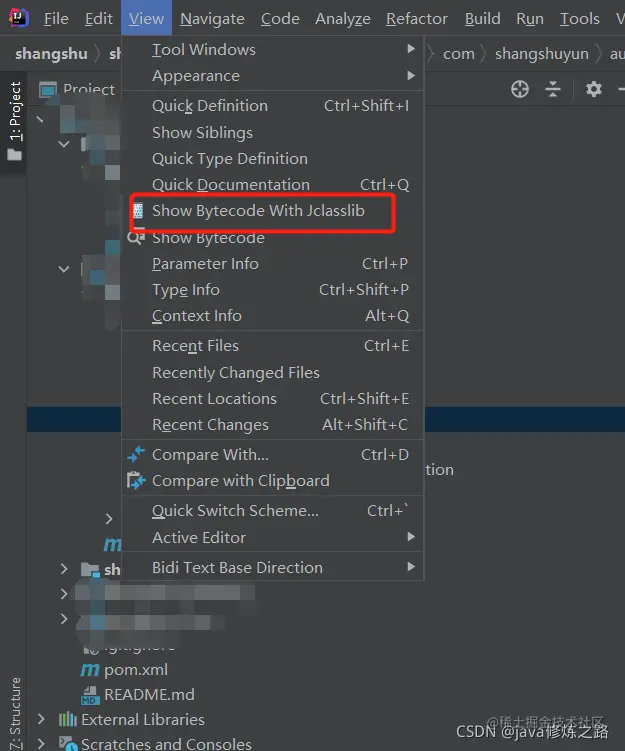Click the External Libraries icon
This screenshot has width=625, height=751.
[68, 719]
